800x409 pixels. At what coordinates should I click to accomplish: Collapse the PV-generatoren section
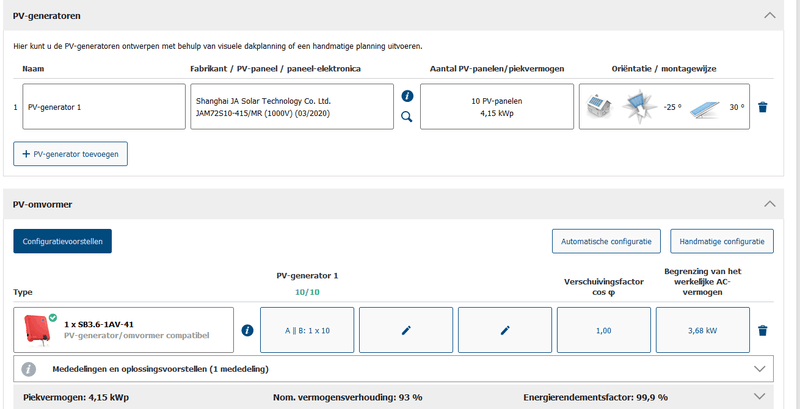coord(769,15)
